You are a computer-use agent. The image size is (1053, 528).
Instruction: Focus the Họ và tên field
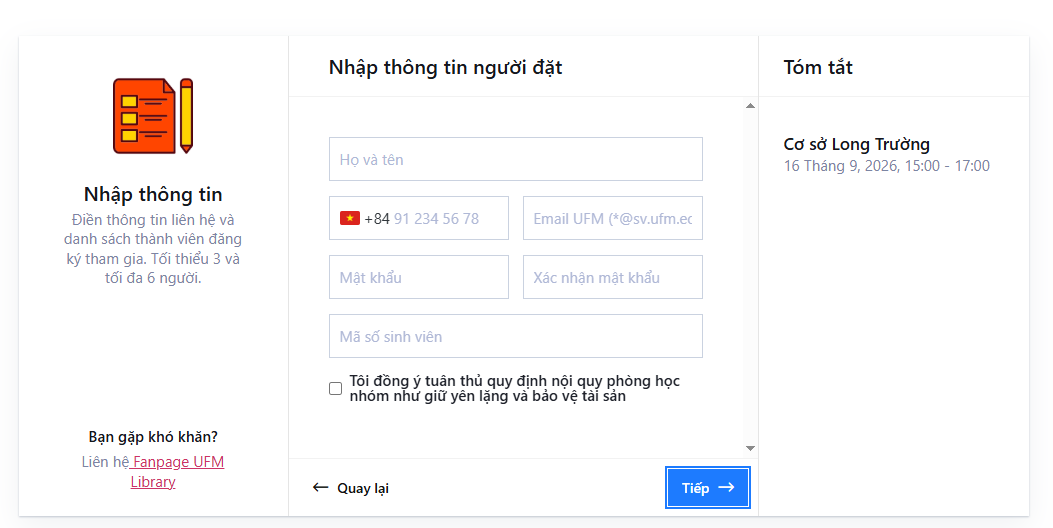point(516,159)
